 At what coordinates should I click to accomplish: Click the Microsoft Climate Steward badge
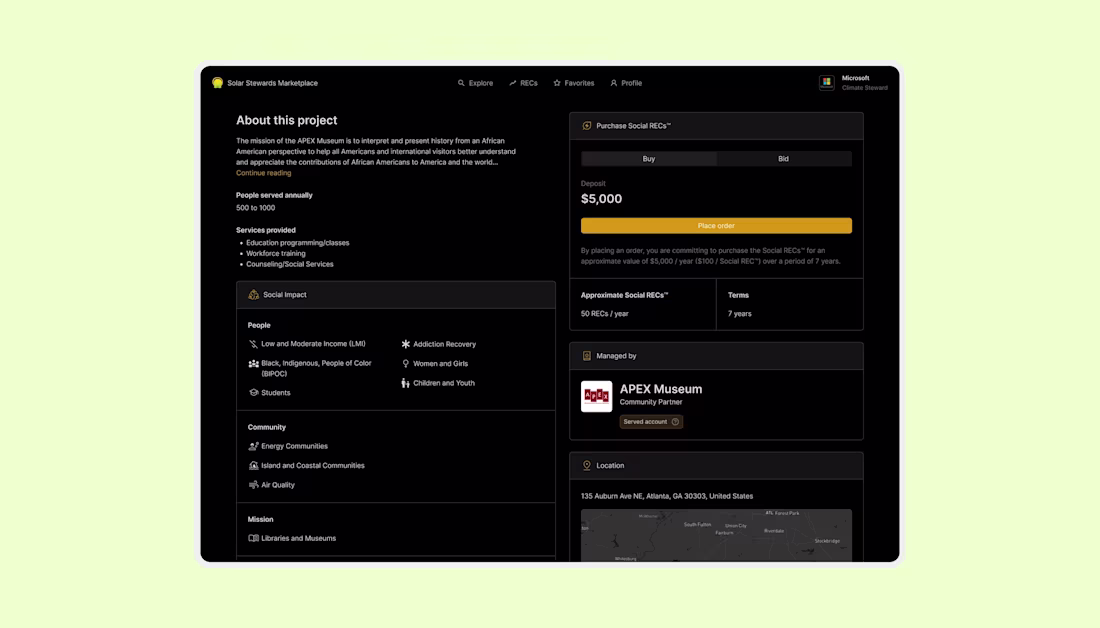click(x=852, y=83)
